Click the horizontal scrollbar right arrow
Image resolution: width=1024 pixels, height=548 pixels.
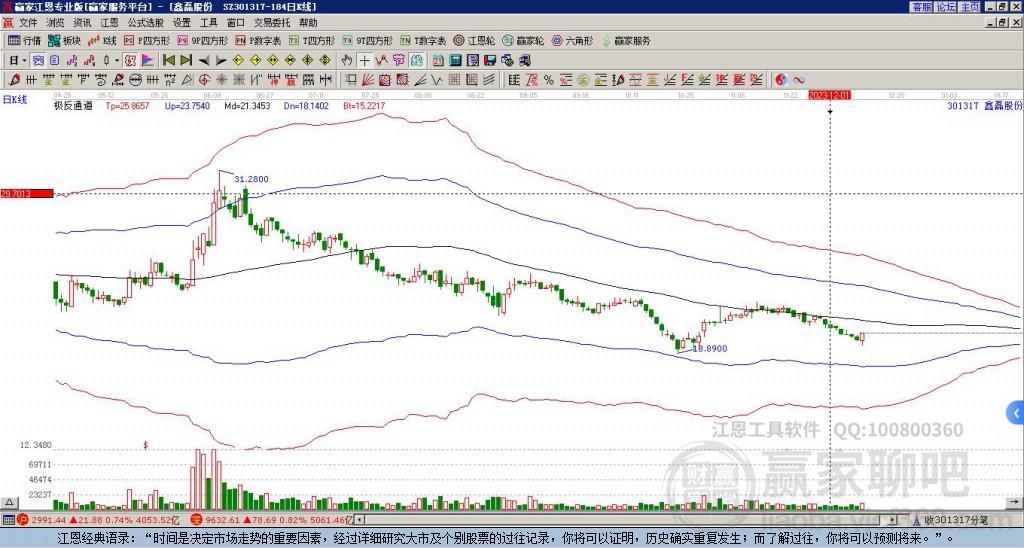[x=893, y=520]
